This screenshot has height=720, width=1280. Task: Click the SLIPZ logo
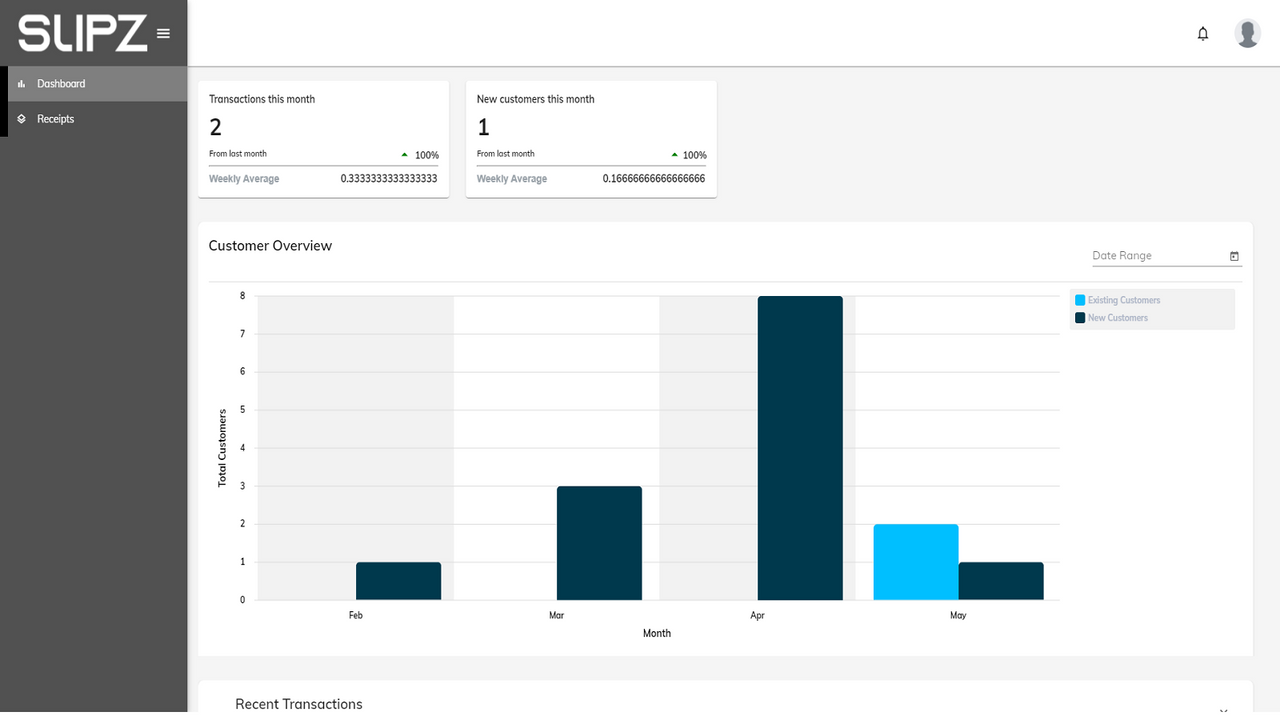point(83,33)
